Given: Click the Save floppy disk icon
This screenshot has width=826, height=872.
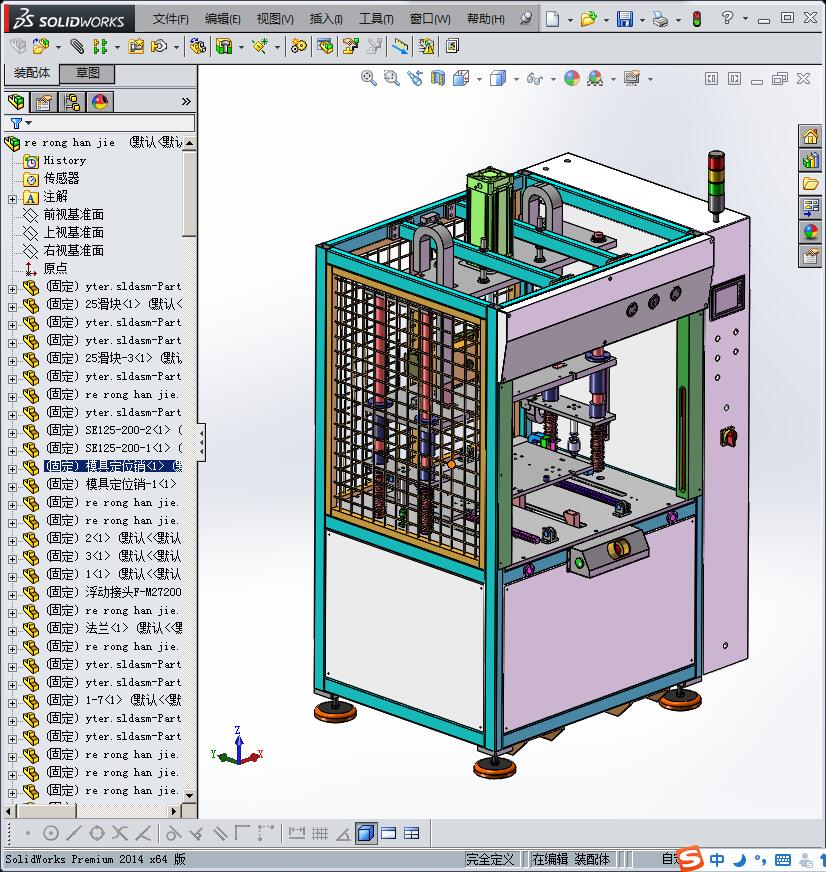Looking at the screenshot, I should click(x=625, y=19).
